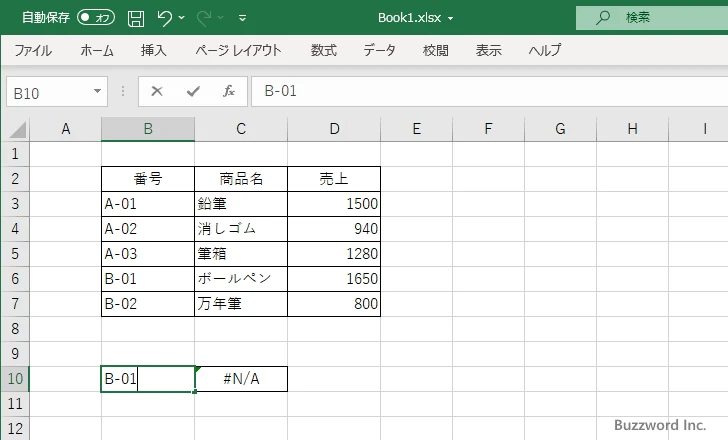Image resolution: width=728 pixels, height=440 pixels.
Task: Click the 売上 header cell
Action: pos(334,179)
